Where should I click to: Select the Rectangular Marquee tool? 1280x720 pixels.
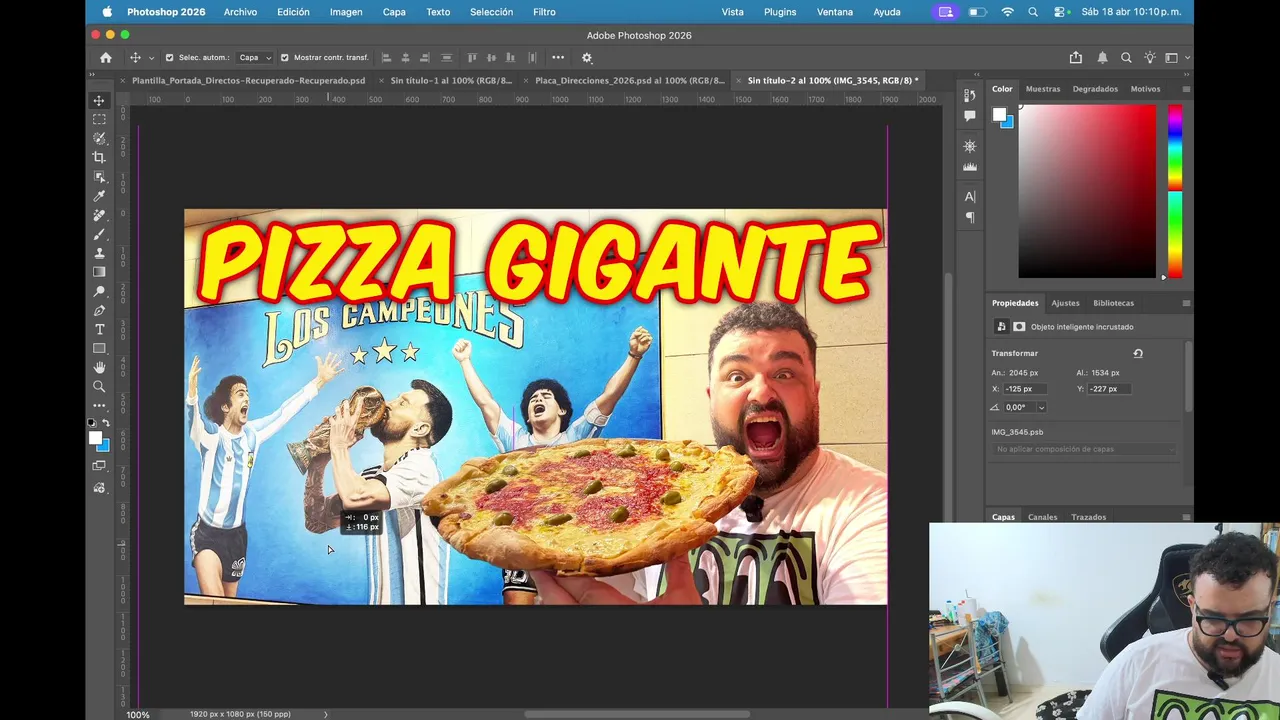click(x=99, y=119)
